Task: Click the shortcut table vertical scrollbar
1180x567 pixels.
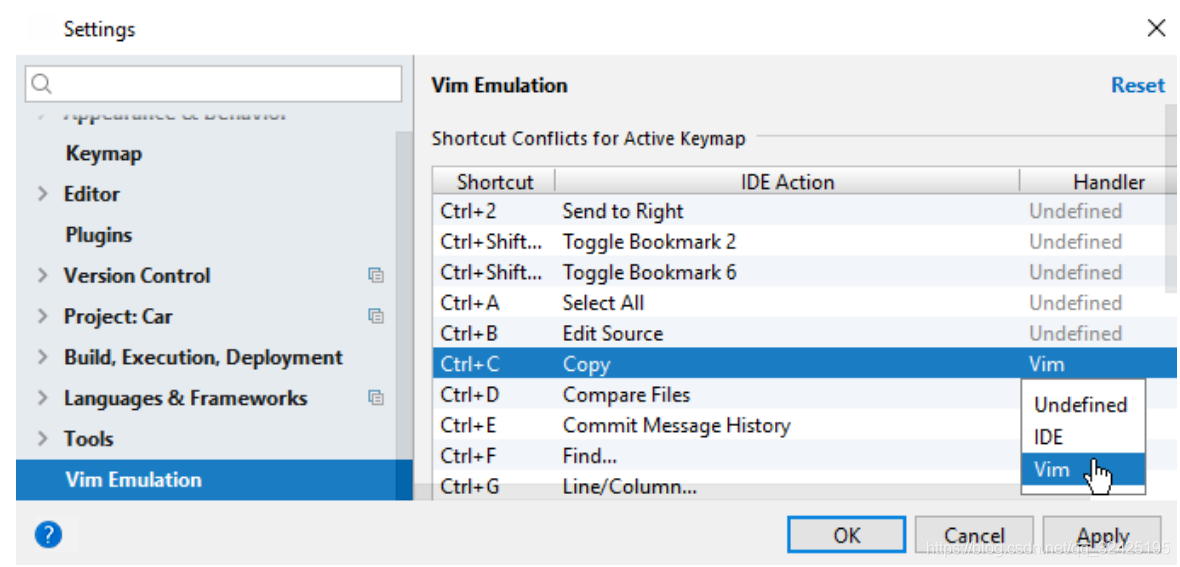Action: pos(1171,198)
